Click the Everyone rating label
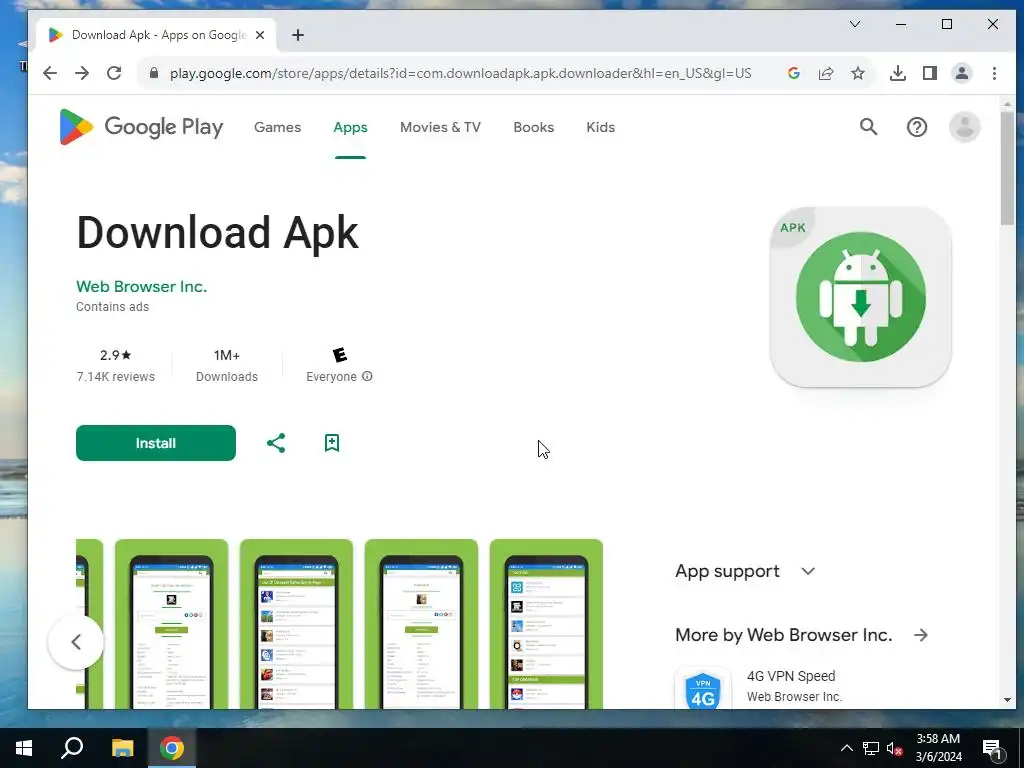 click(x=331, y=377)
